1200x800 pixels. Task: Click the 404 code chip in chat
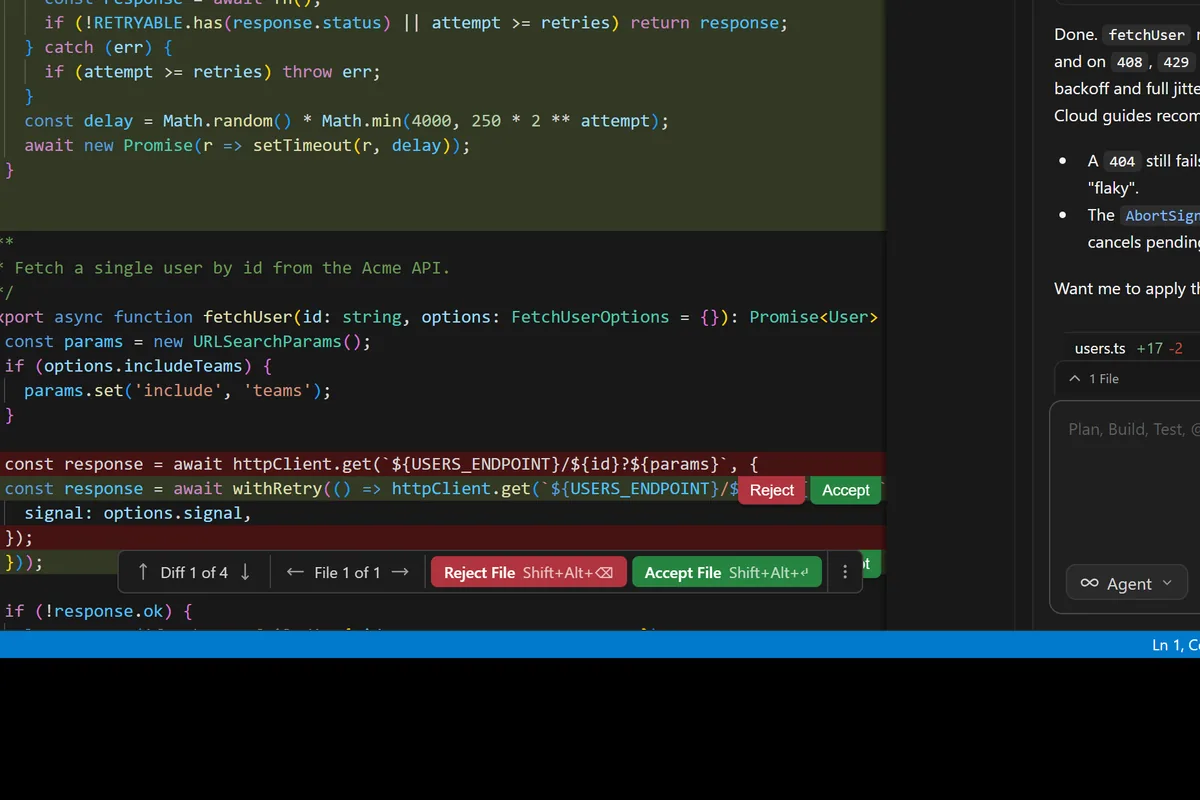(x=1122, y=161)
